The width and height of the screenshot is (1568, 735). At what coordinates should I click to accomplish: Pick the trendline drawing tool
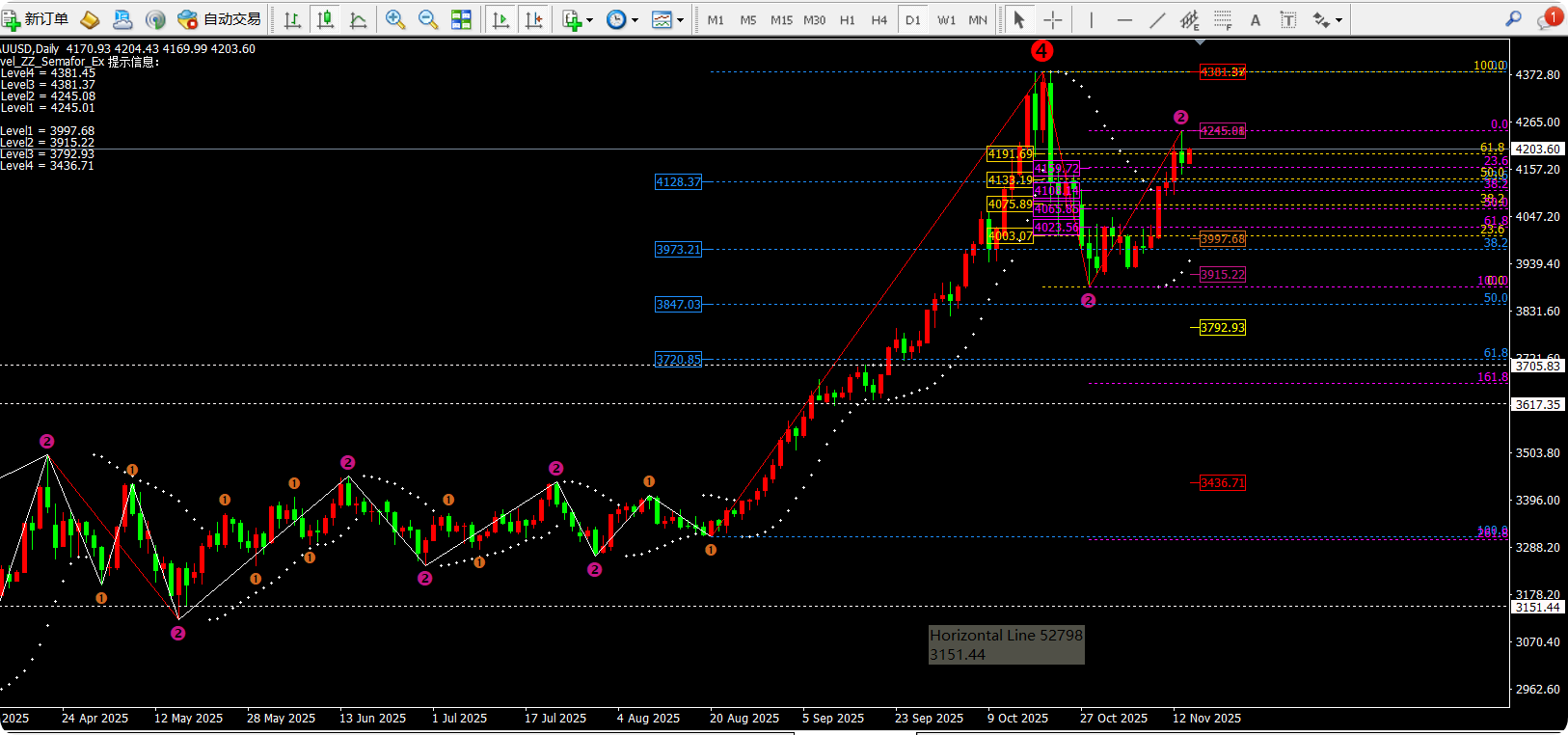coord(1157,19)
